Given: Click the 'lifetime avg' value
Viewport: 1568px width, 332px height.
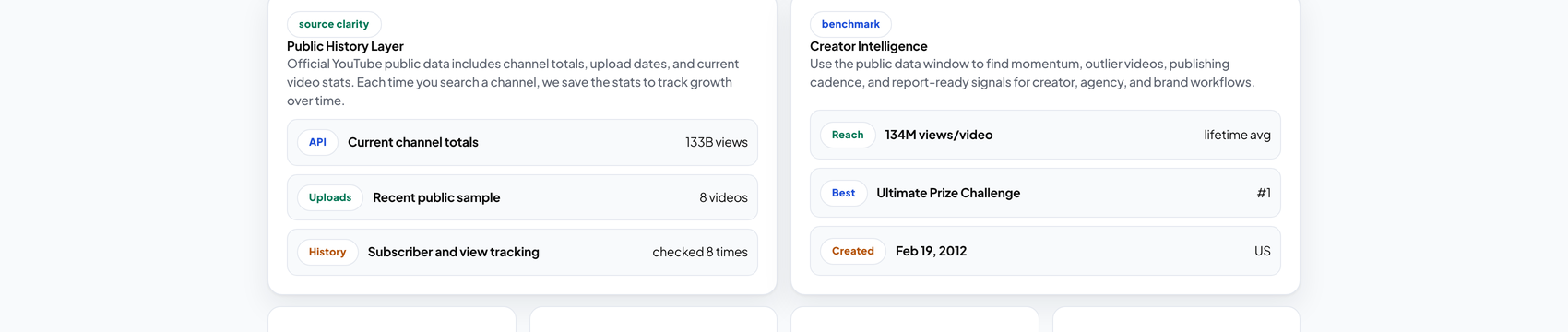Looking at the screenshot, I should pos(1237,135).
